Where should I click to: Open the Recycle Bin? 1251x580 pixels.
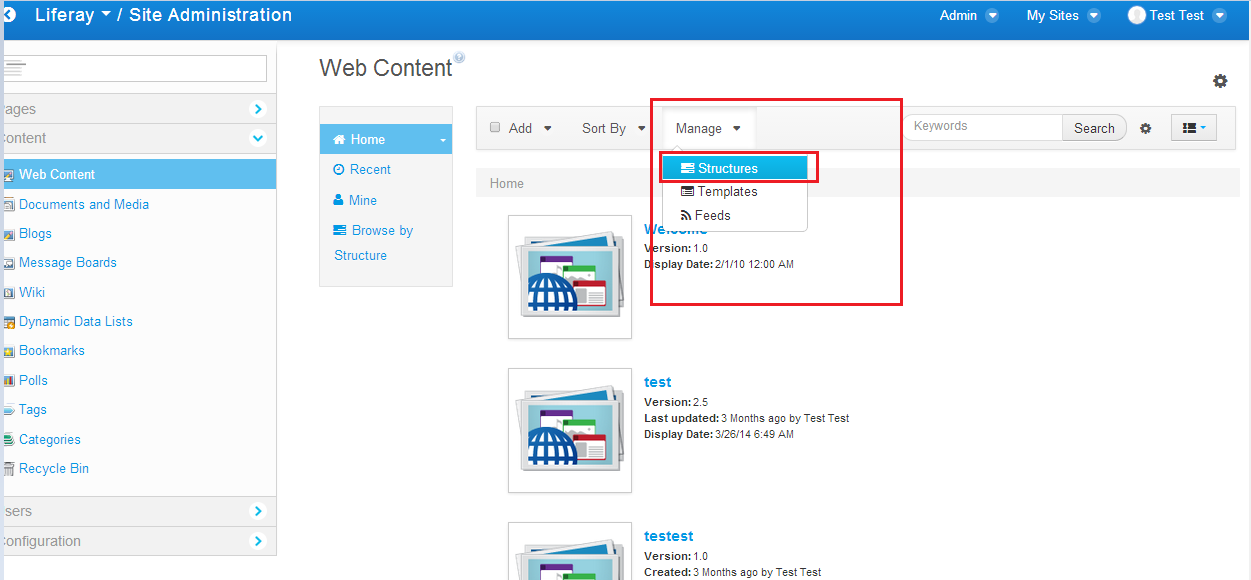[x=54, y=468]
